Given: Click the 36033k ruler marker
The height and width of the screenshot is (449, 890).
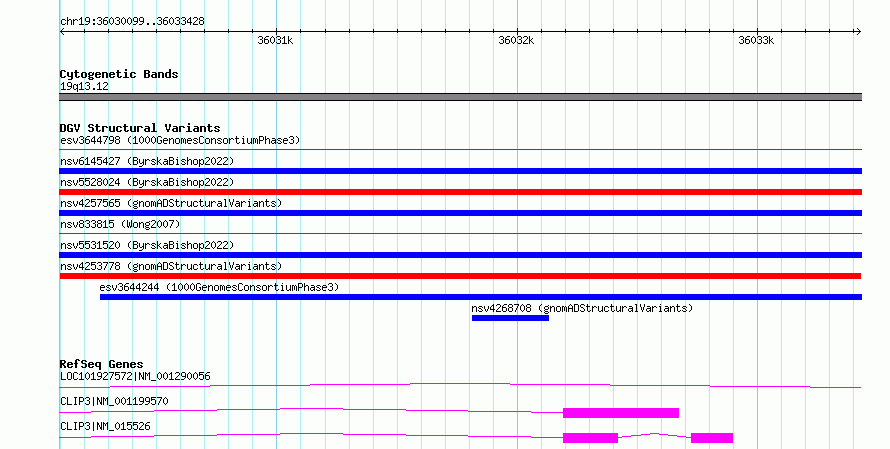Looking at the screenshot, I should [756, 40].
